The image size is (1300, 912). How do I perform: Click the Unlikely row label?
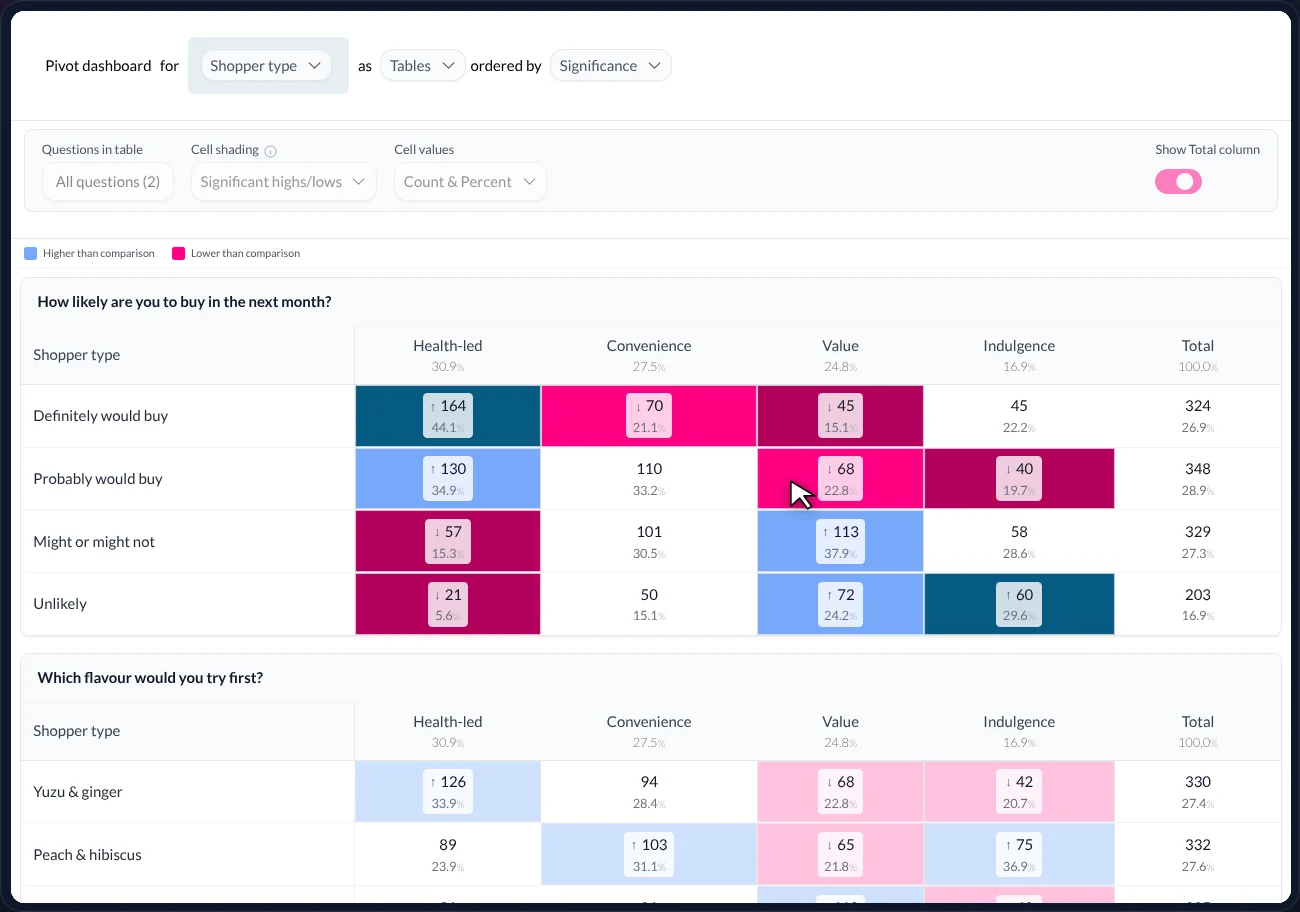pos(60,604)
